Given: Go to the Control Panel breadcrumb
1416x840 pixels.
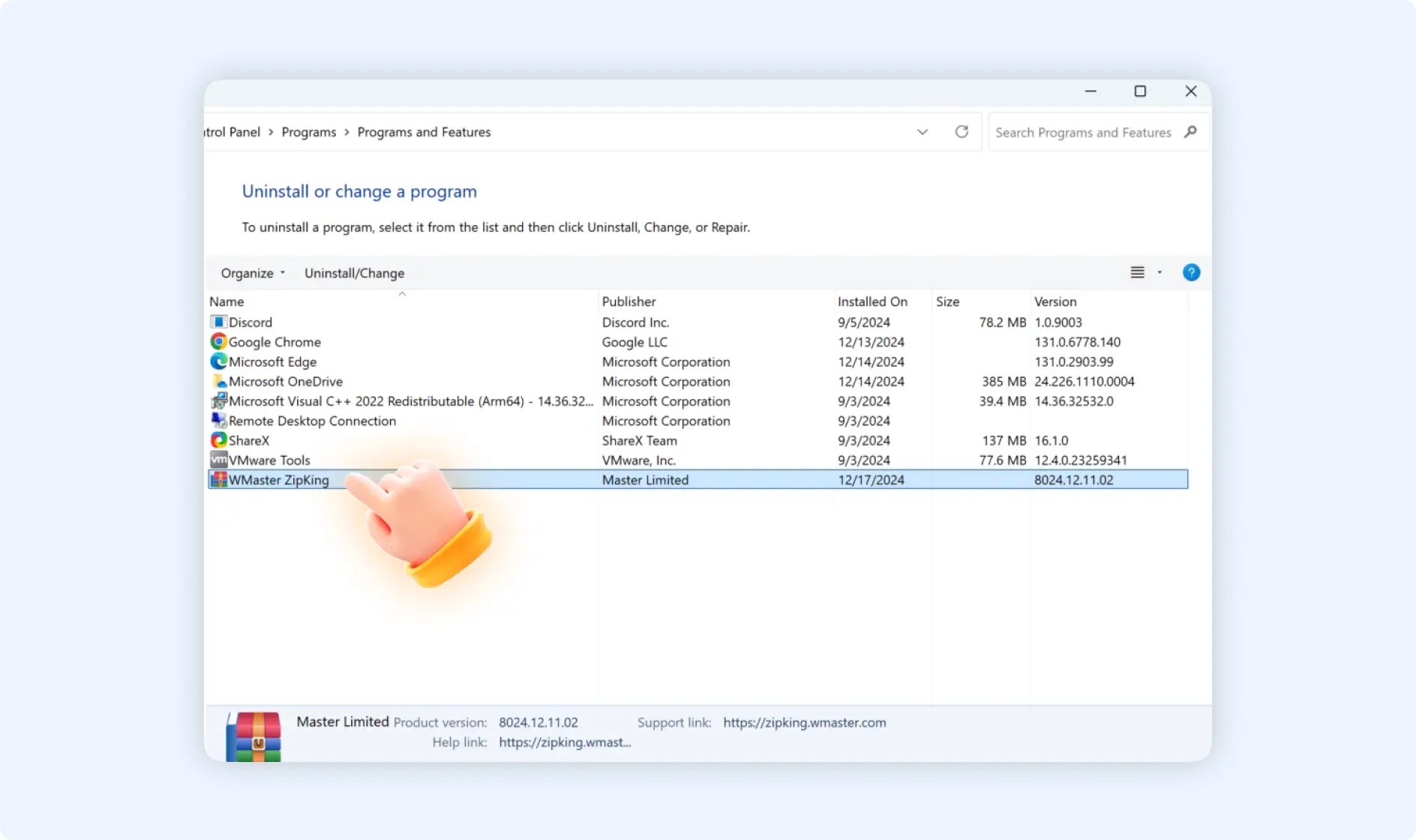Looking at the screenshot, I should (x=232, y=132).
